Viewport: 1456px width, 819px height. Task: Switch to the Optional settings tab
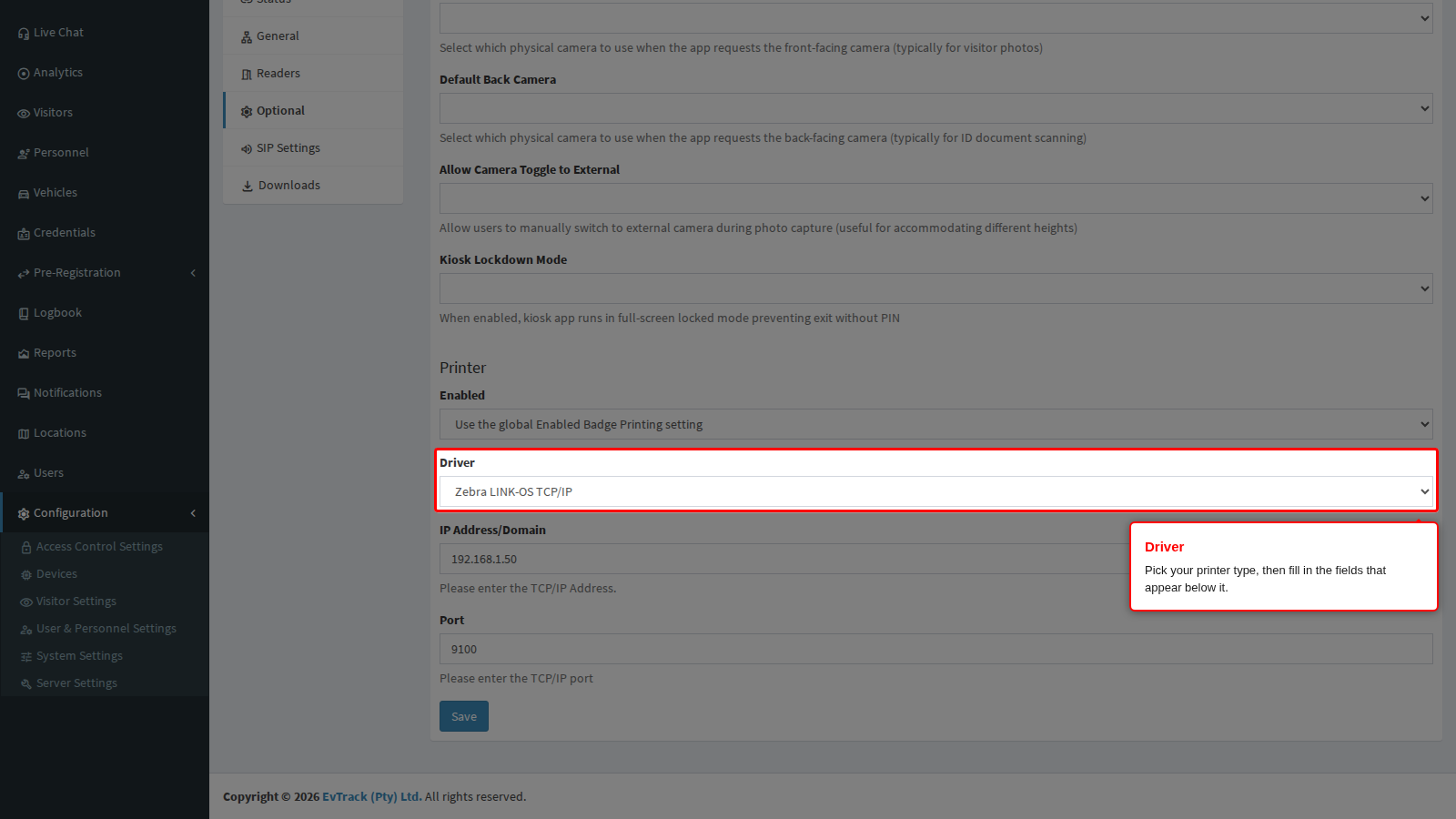click(313, 110)
